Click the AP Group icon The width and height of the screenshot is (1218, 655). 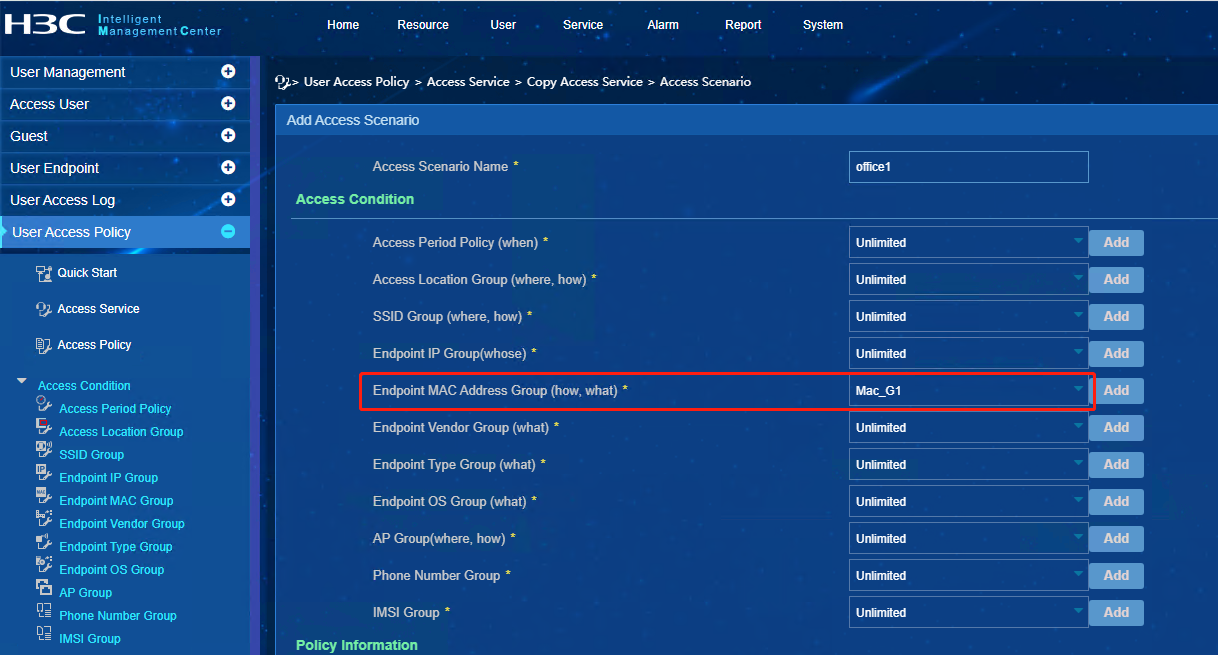44,588
